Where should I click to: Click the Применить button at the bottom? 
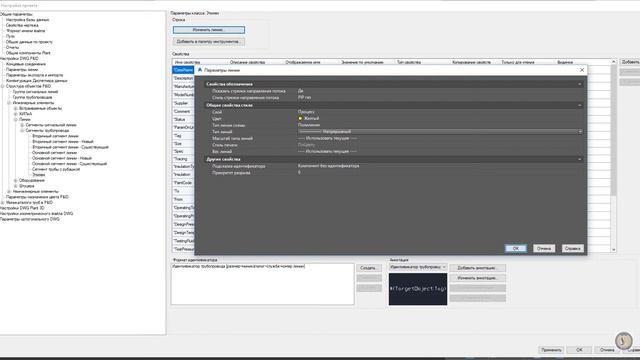point(551,350)
